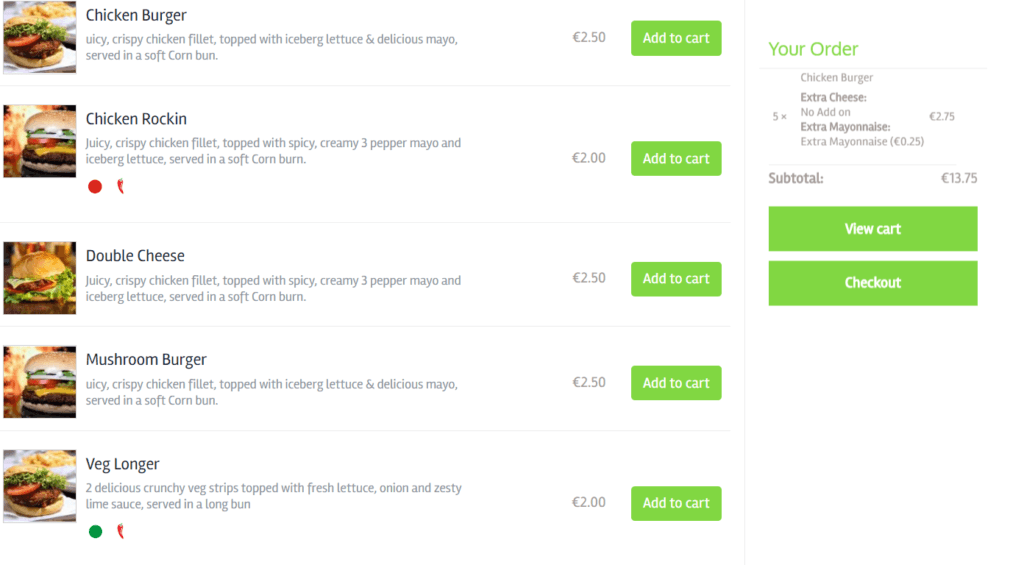Add Chicken Rockin to cart
1024x565 pixels.
pyautogui.click(x=676, y=158)
